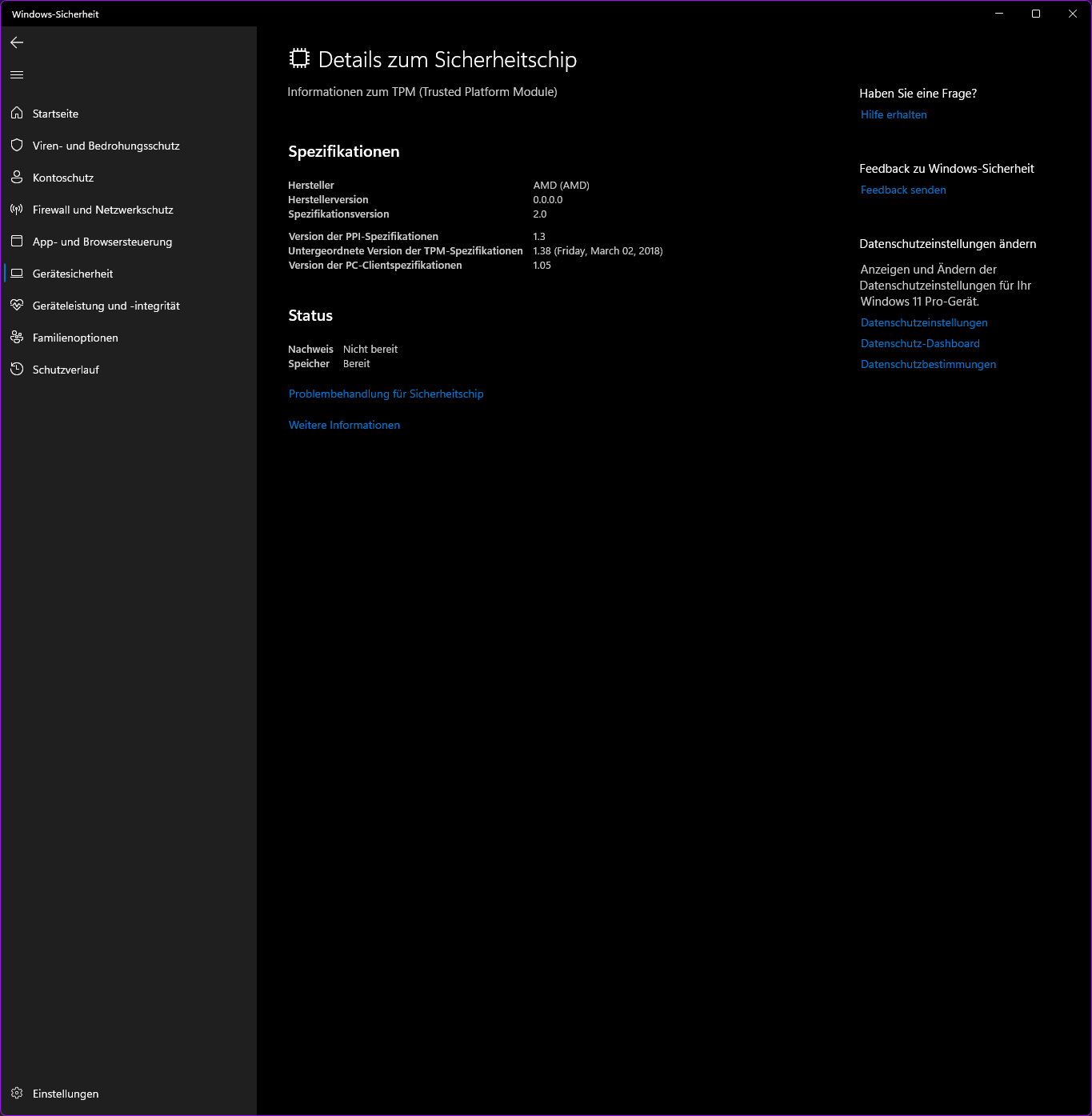Click the heart icon for Geräteleistung und -integrität

pyautogui.click(x=17, y=305)
